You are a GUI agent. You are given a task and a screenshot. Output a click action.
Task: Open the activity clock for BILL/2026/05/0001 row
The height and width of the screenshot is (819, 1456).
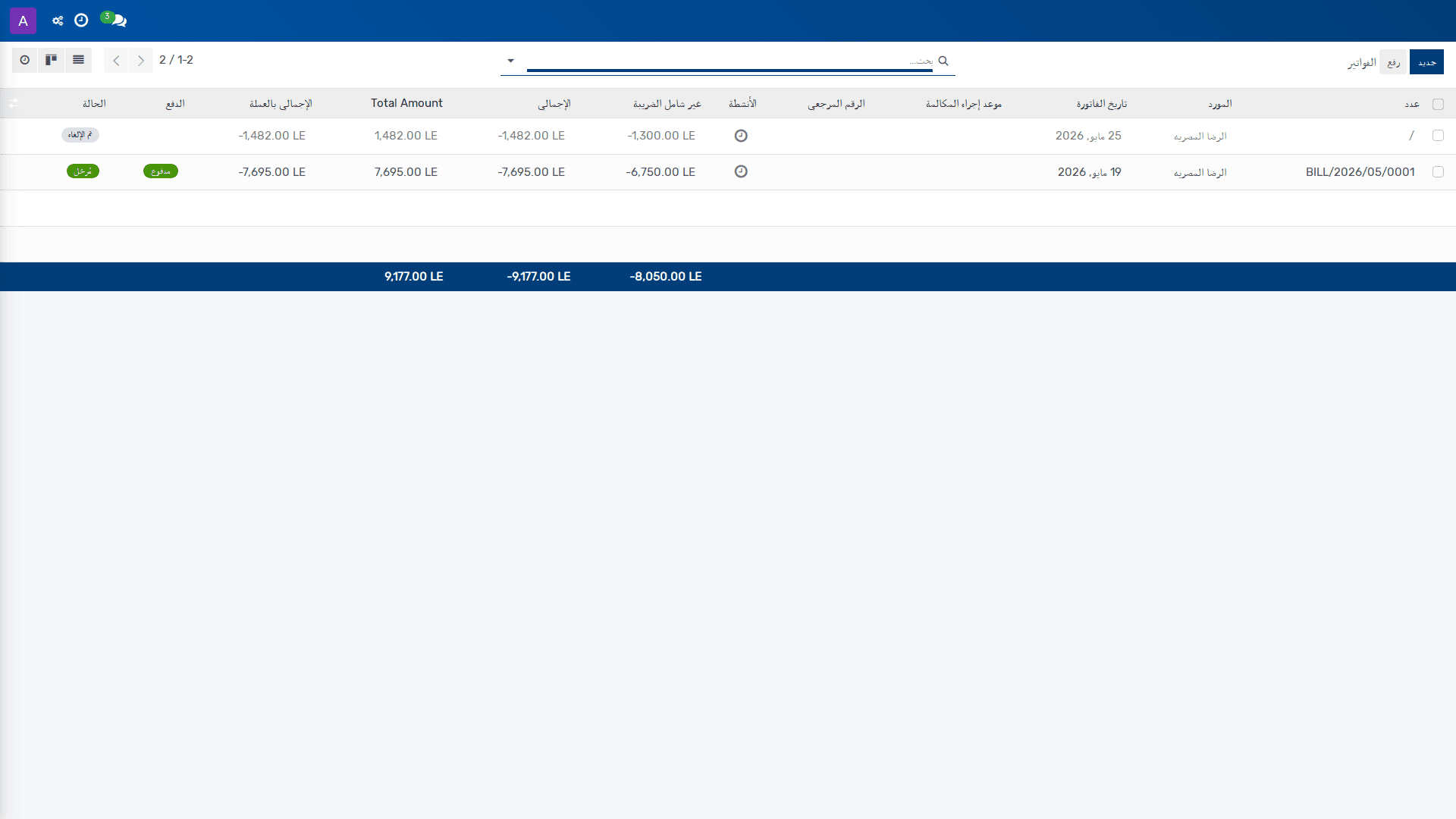741,172
